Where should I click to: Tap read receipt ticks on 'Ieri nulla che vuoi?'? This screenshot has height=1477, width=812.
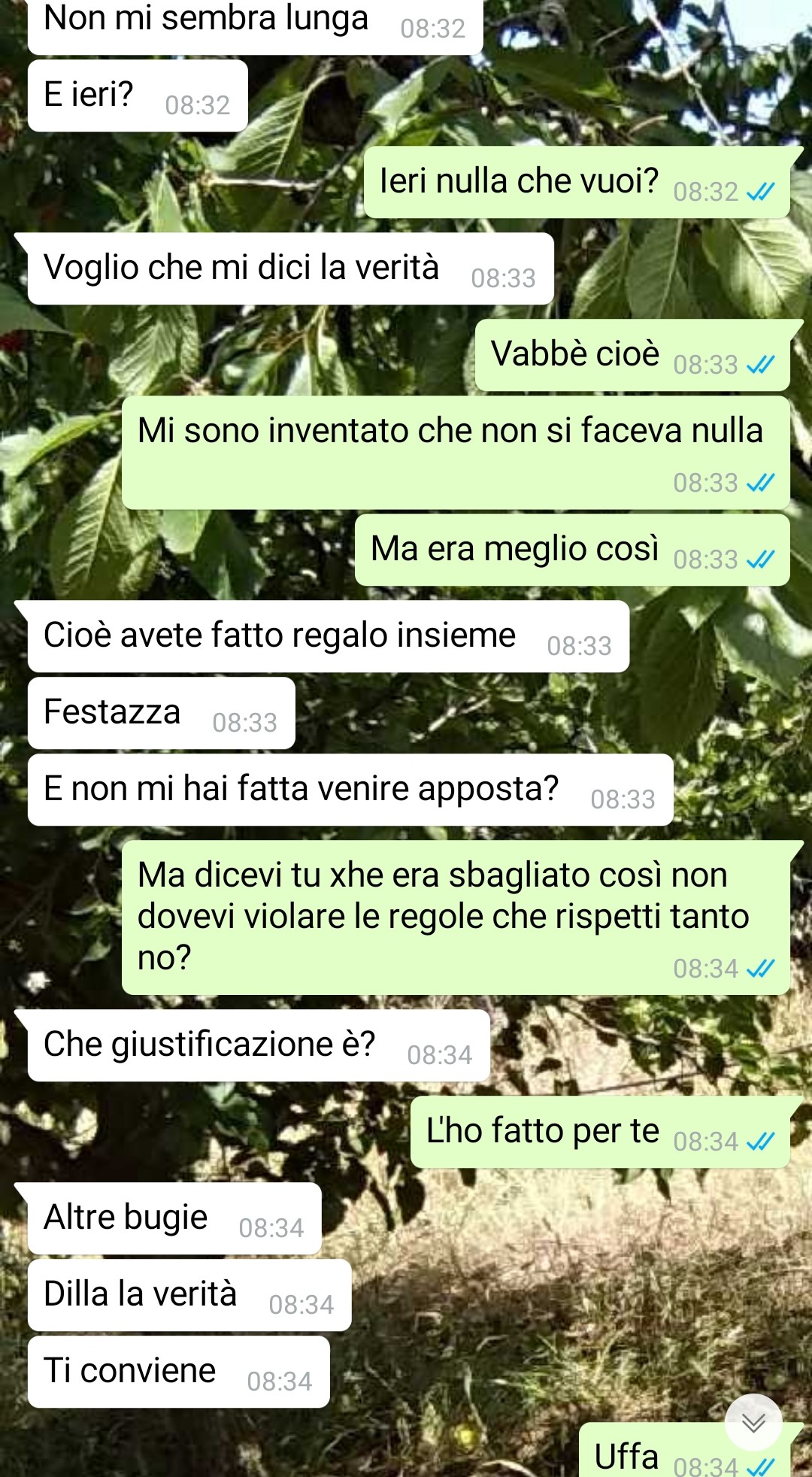coord(760,192)
